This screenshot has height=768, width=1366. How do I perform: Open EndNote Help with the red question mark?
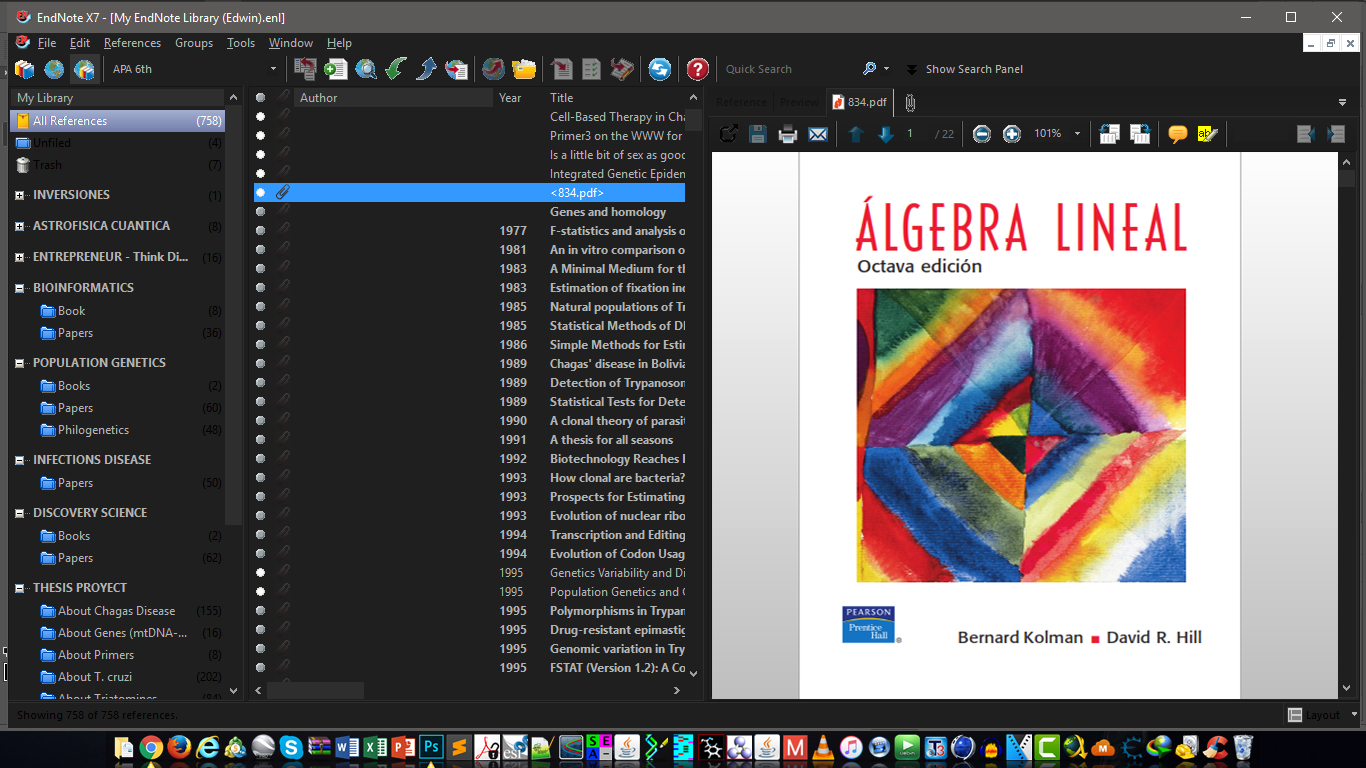click(698, 69)
